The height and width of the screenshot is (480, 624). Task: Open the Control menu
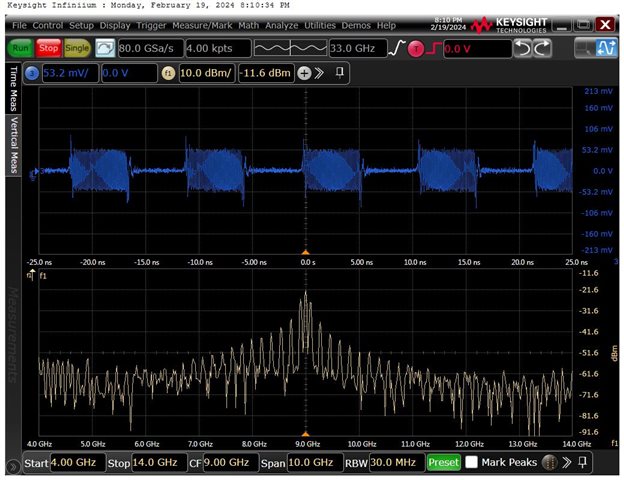[48, 25]
